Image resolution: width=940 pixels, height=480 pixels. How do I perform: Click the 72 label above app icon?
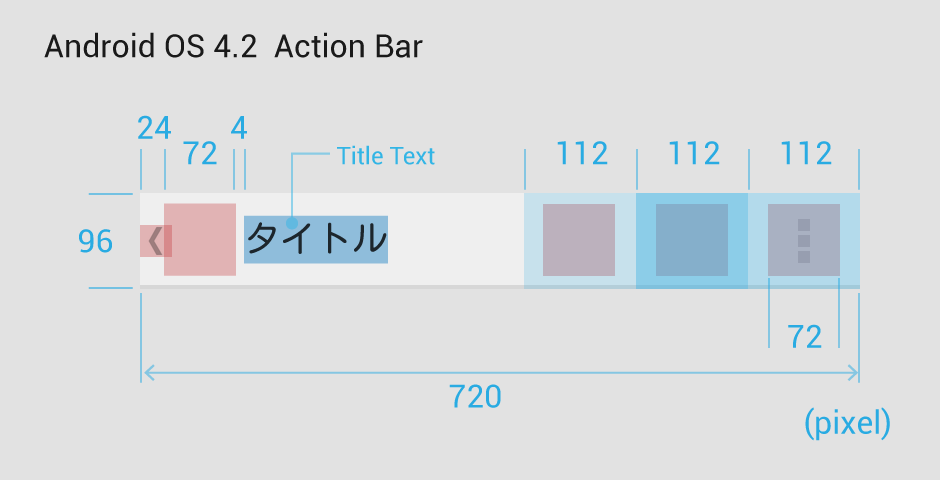pos(200,154)
